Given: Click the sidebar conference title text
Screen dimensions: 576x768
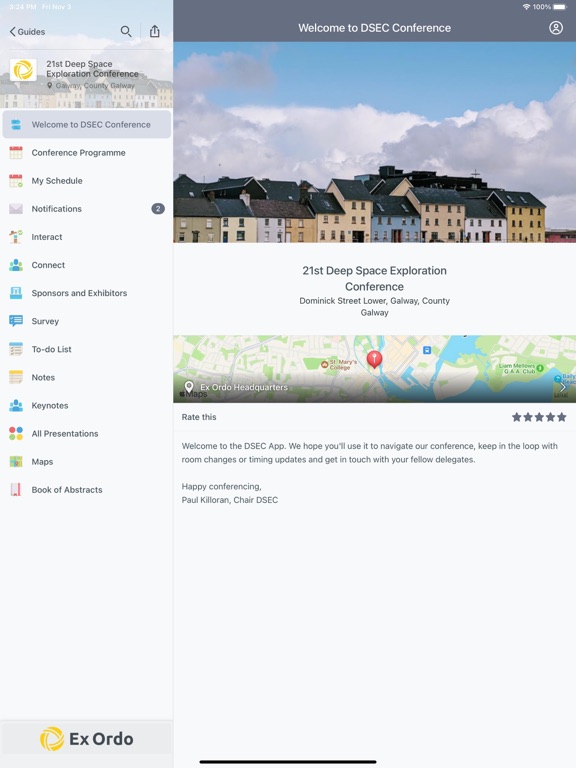Looking at the screenshot, I should pyautogui.click(x=92, y=69).
